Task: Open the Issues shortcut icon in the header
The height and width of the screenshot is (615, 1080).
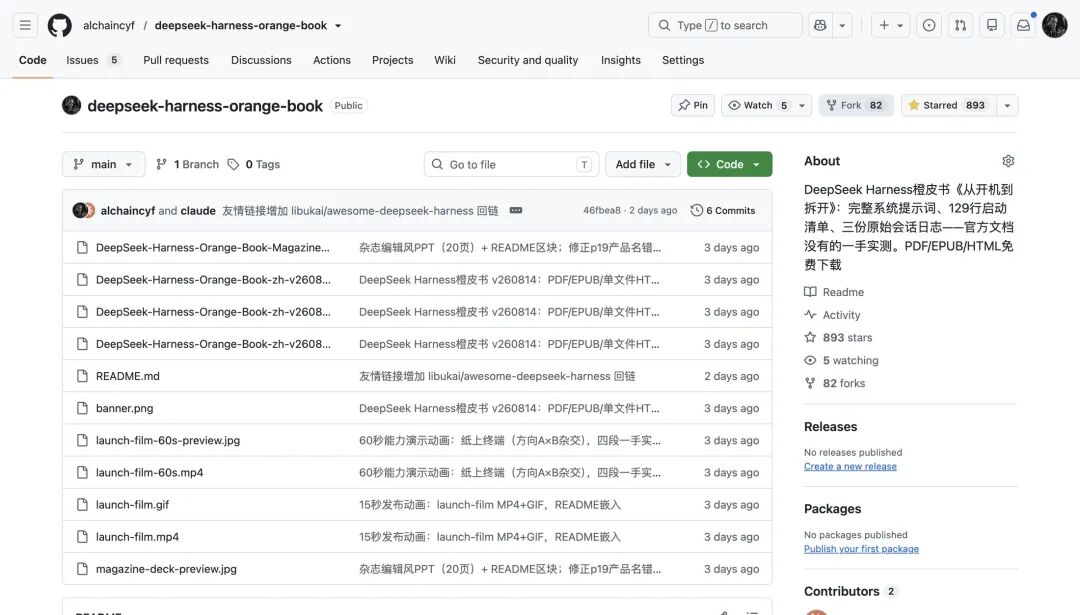Action: point(928,25)
